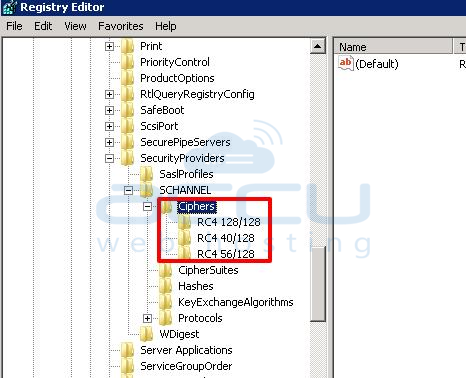Click the RtlQueryRegistryConfig folder icon
The image size is (466, 378).
(x=128, y=94)
